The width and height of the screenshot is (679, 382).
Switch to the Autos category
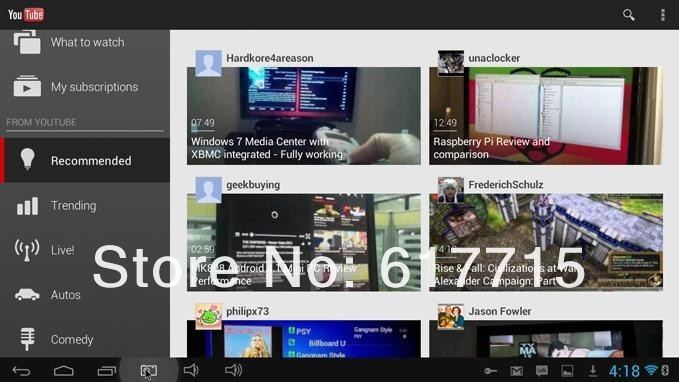point(85,295)
